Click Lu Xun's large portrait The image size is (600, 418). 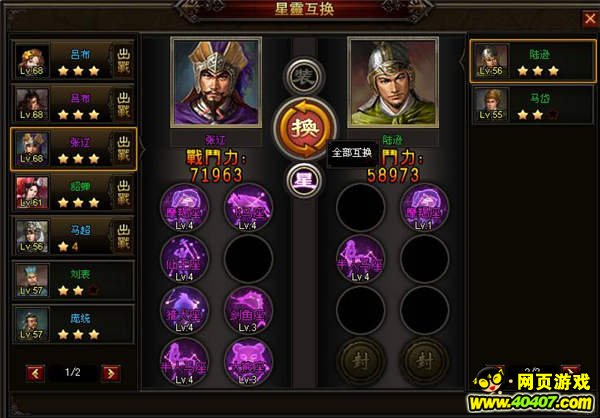click(393, 82)
